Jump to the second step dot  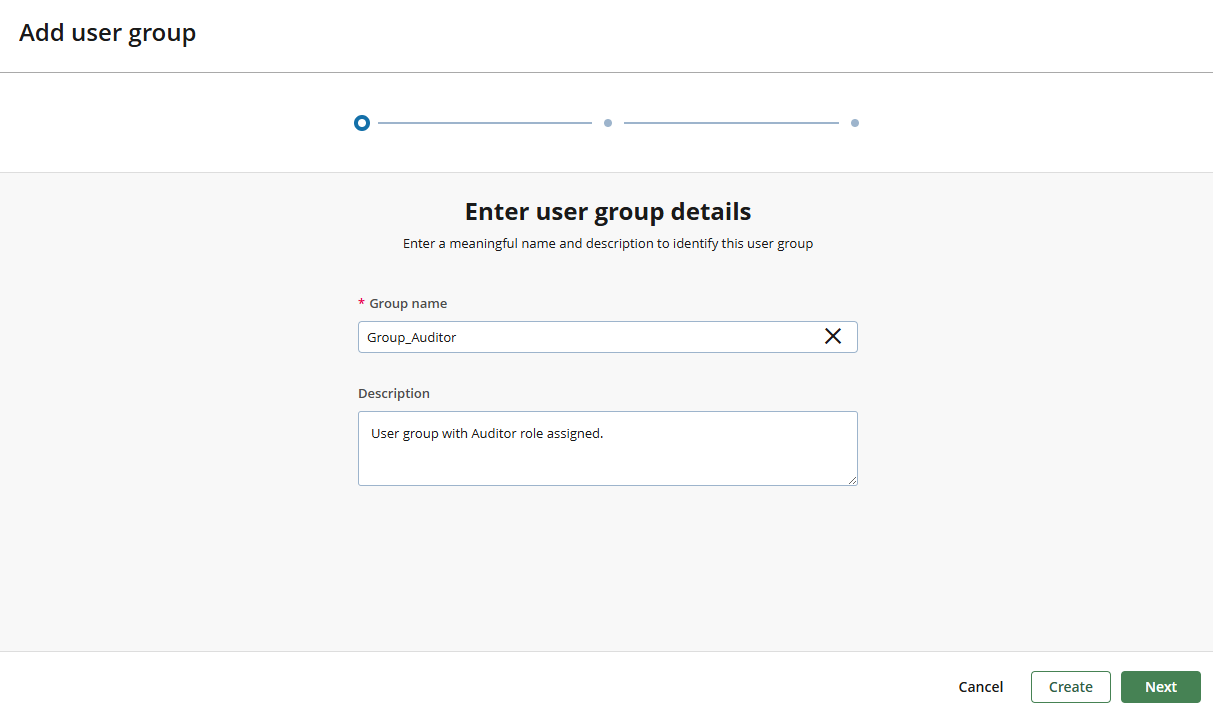[x=608, y=122]
